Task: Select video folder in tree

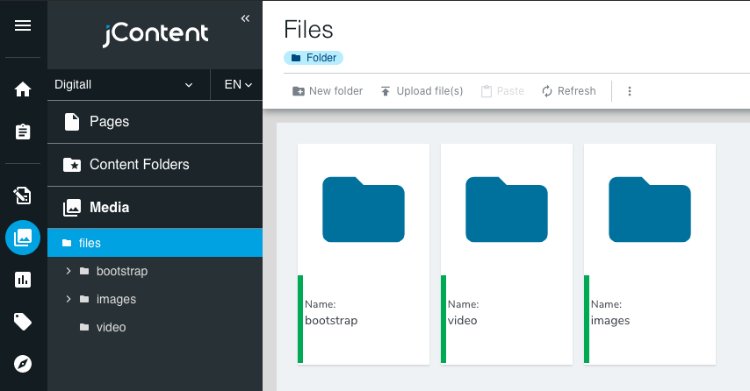Action: tap(111, 327)
